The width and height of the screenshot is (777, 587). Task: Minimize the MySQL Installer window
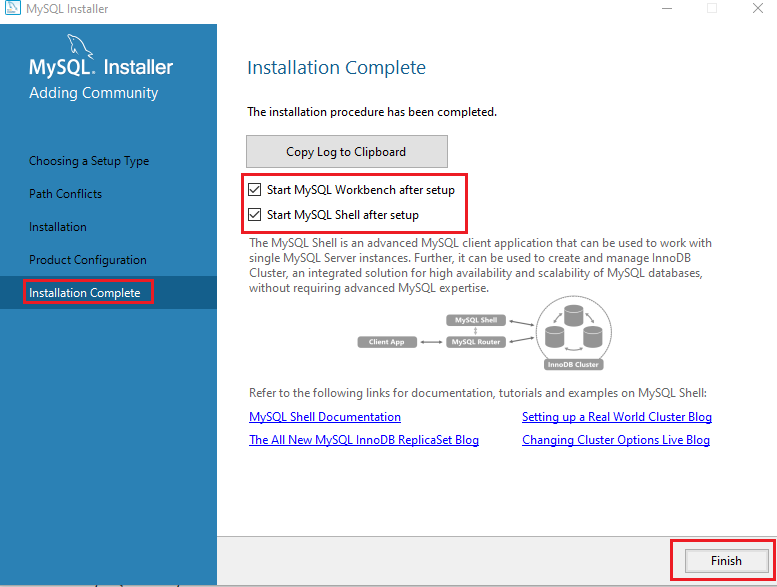tap(667, 8)
